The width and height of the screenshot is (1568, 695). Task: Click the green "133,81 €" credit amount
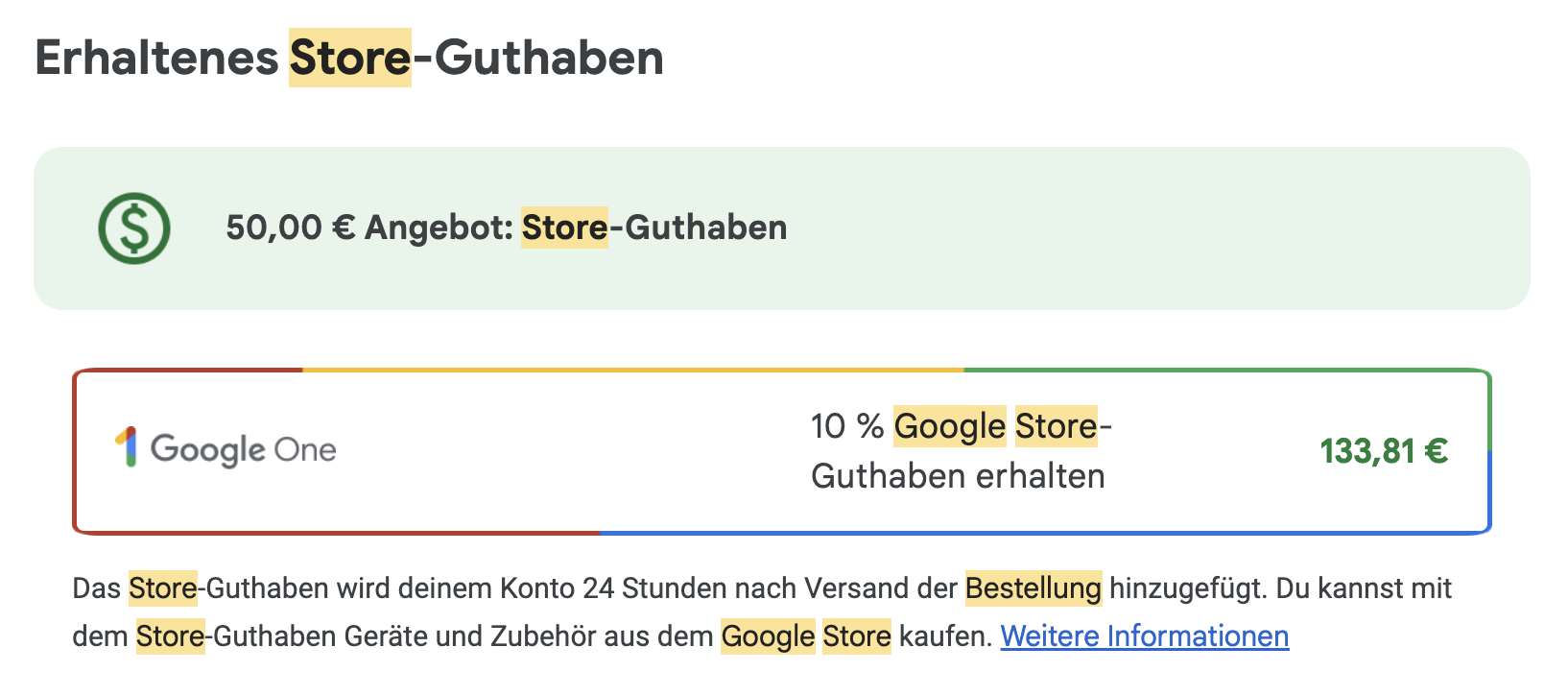point(1383,450)
